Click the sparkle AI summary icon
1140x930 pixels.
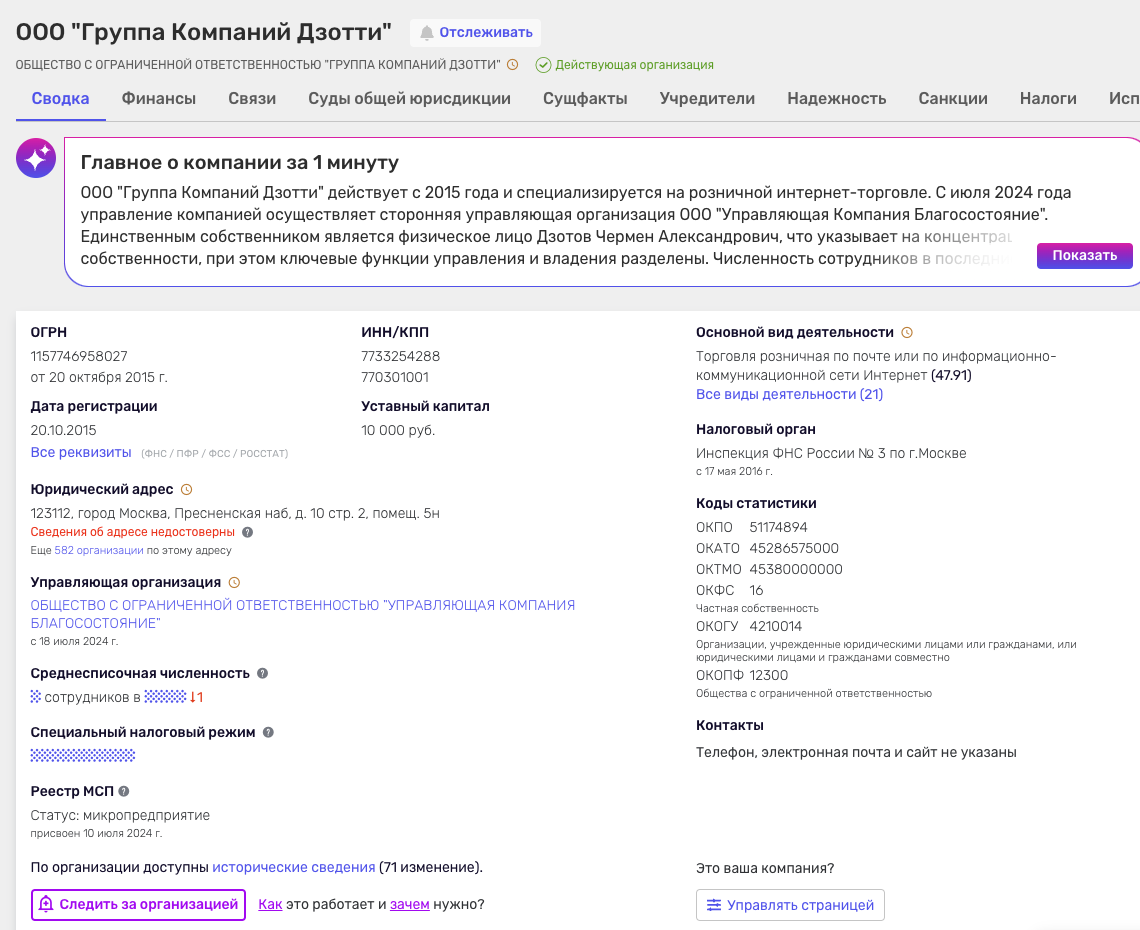click(36, 157)
